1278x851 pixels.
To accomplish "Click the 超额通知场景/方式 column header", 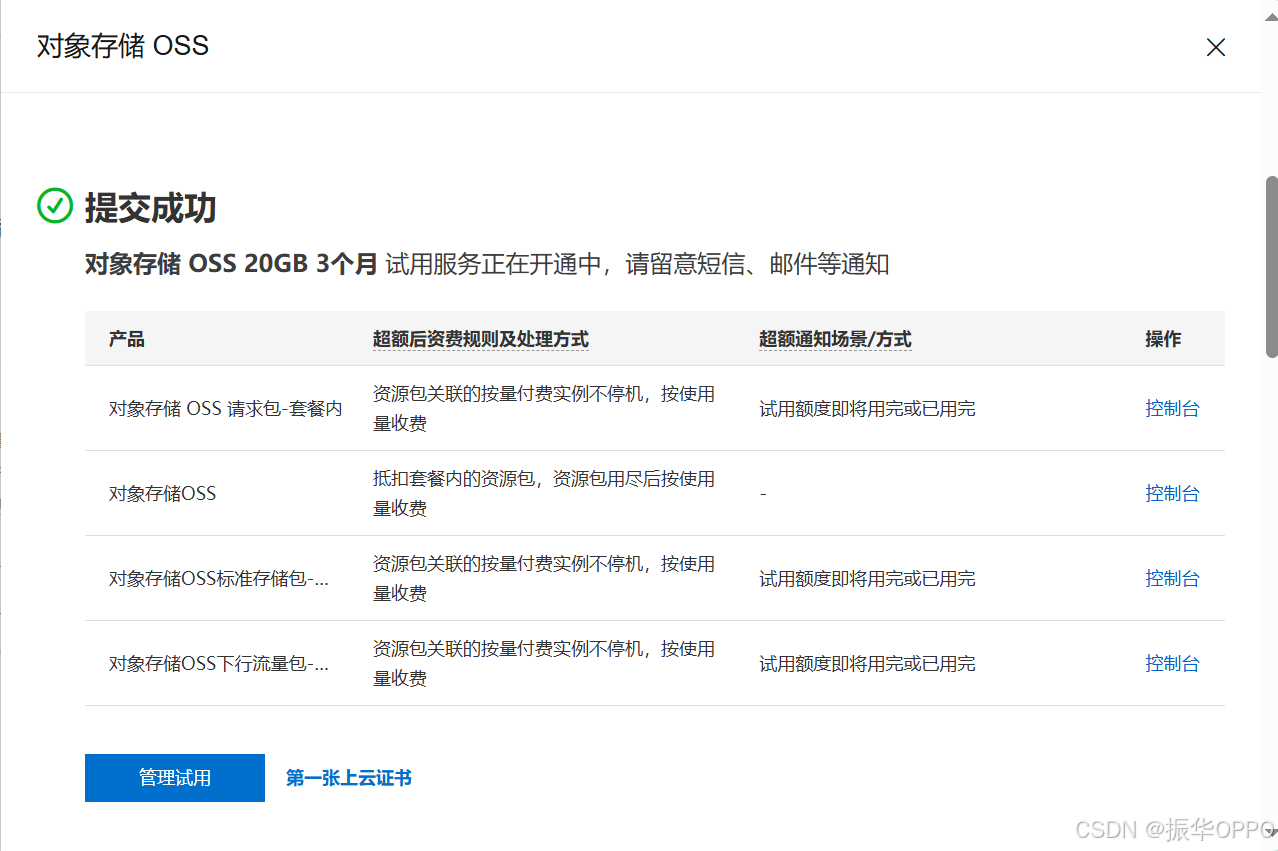I will [835, 339].
